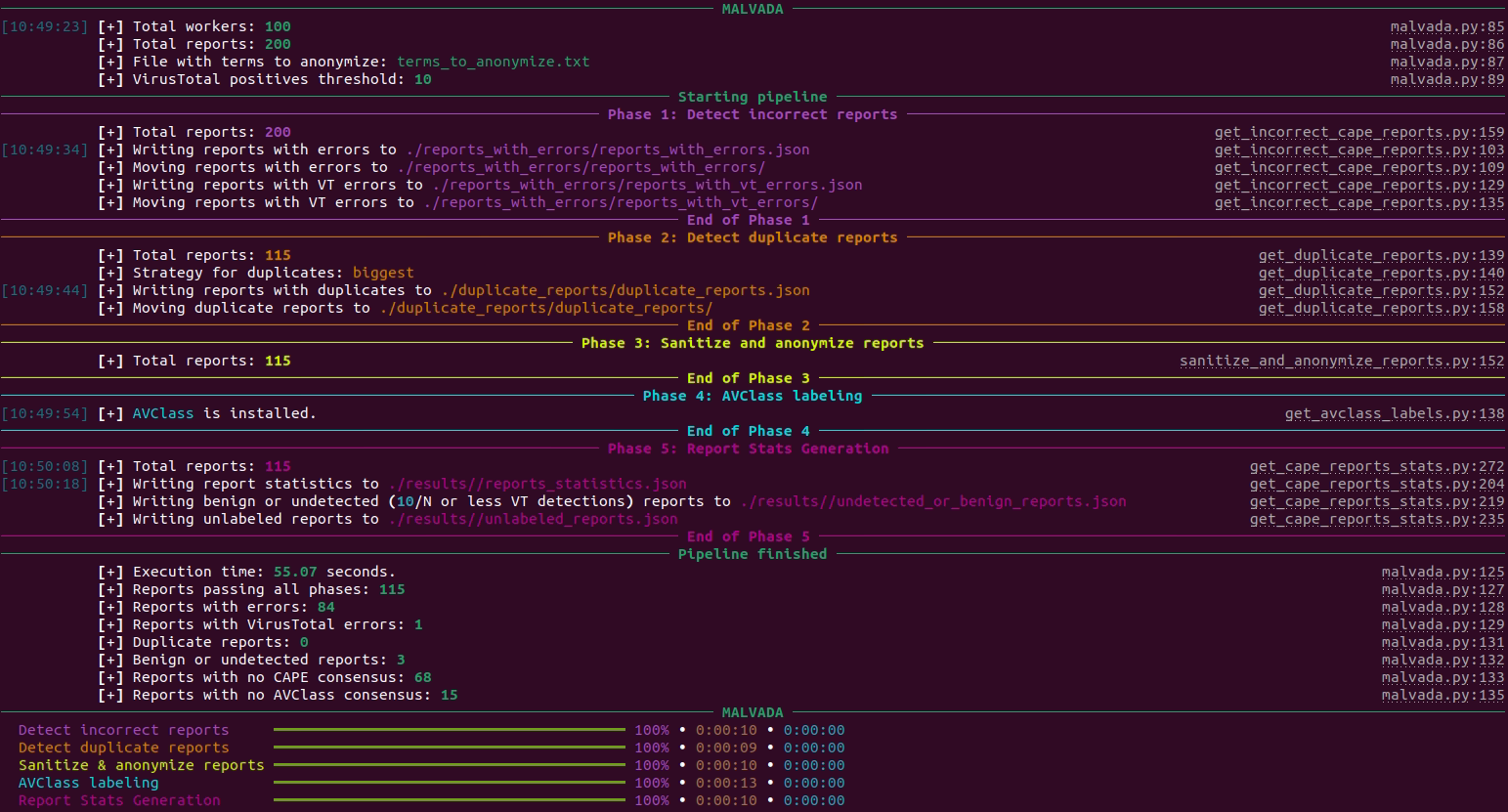The width and height of the screenshot is (1508, 812).
Task: Click the Total workers value 100
Action: click(x=278, y=26)
